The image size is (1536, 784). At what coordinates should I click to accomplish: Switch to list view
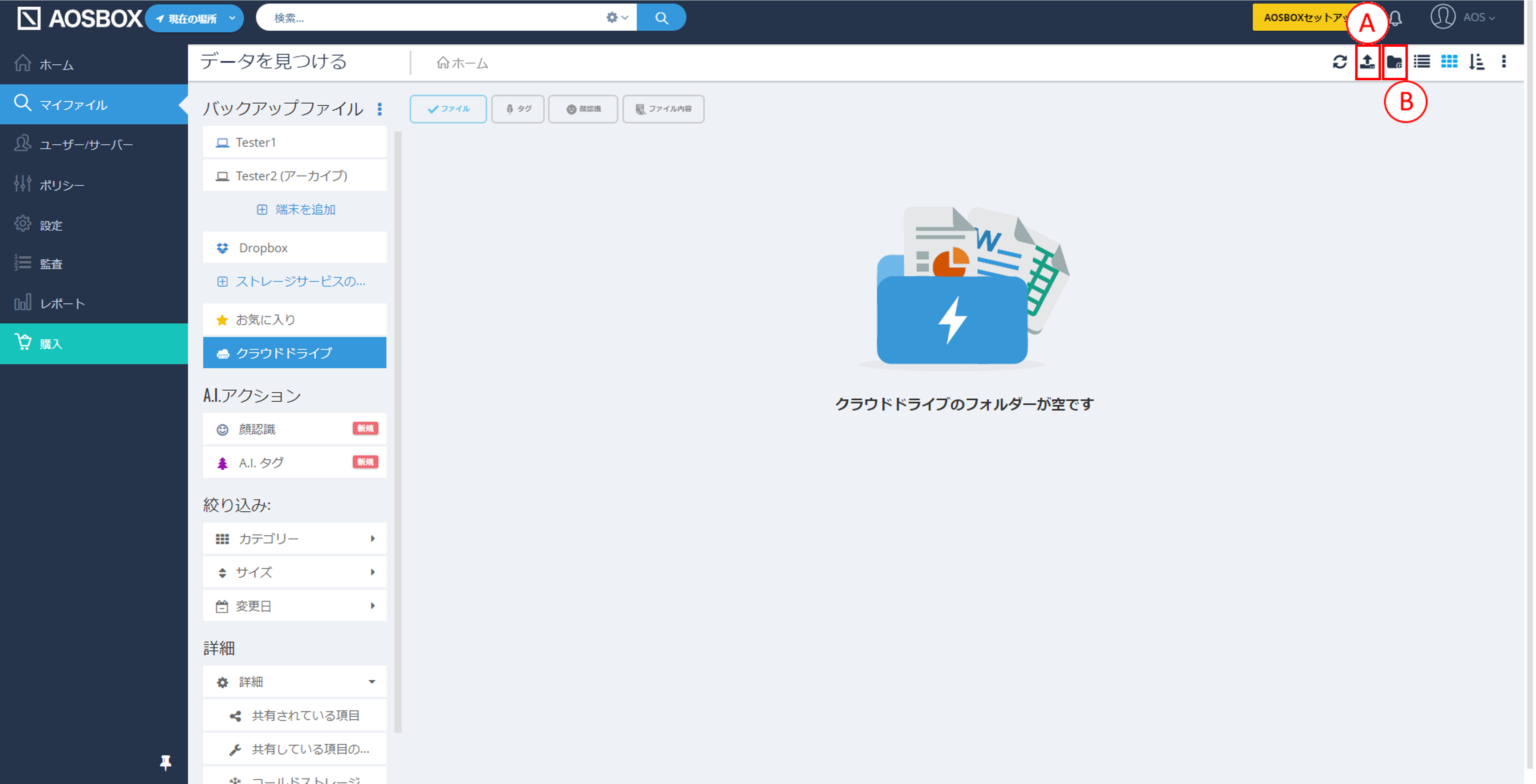tap(1421, 61)
